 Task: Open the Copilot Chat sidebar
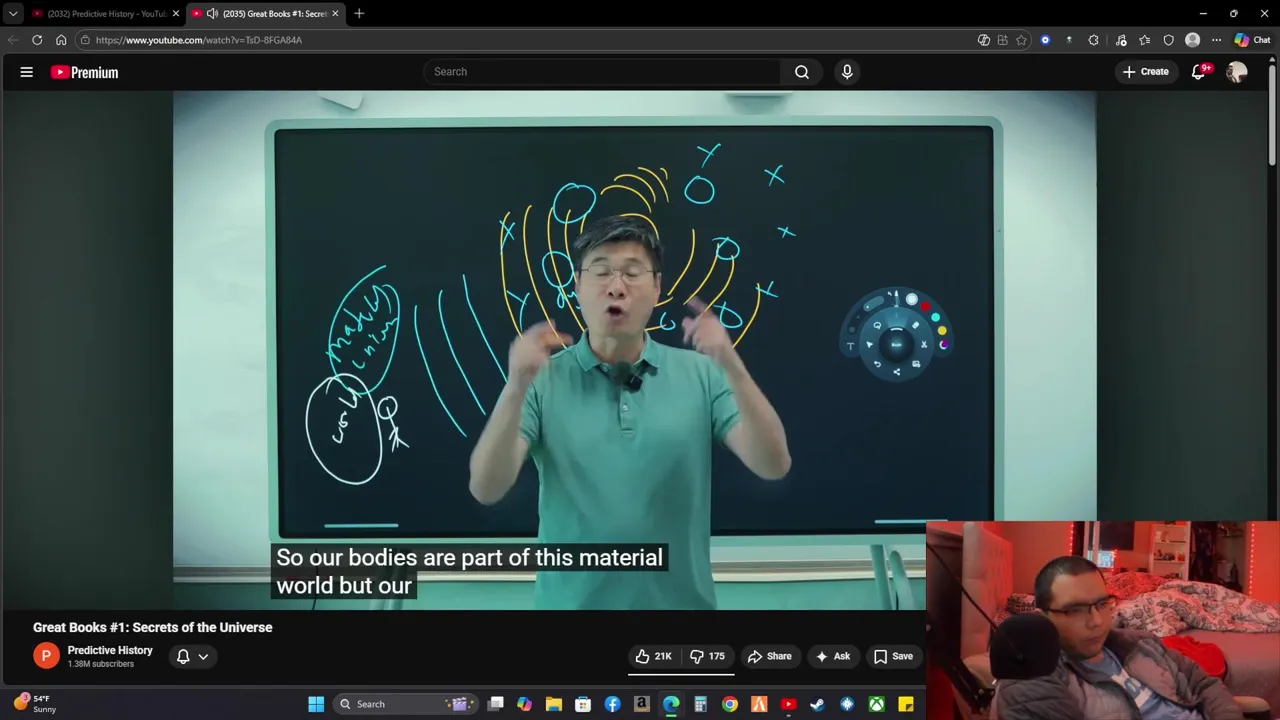pos(1252,40)
